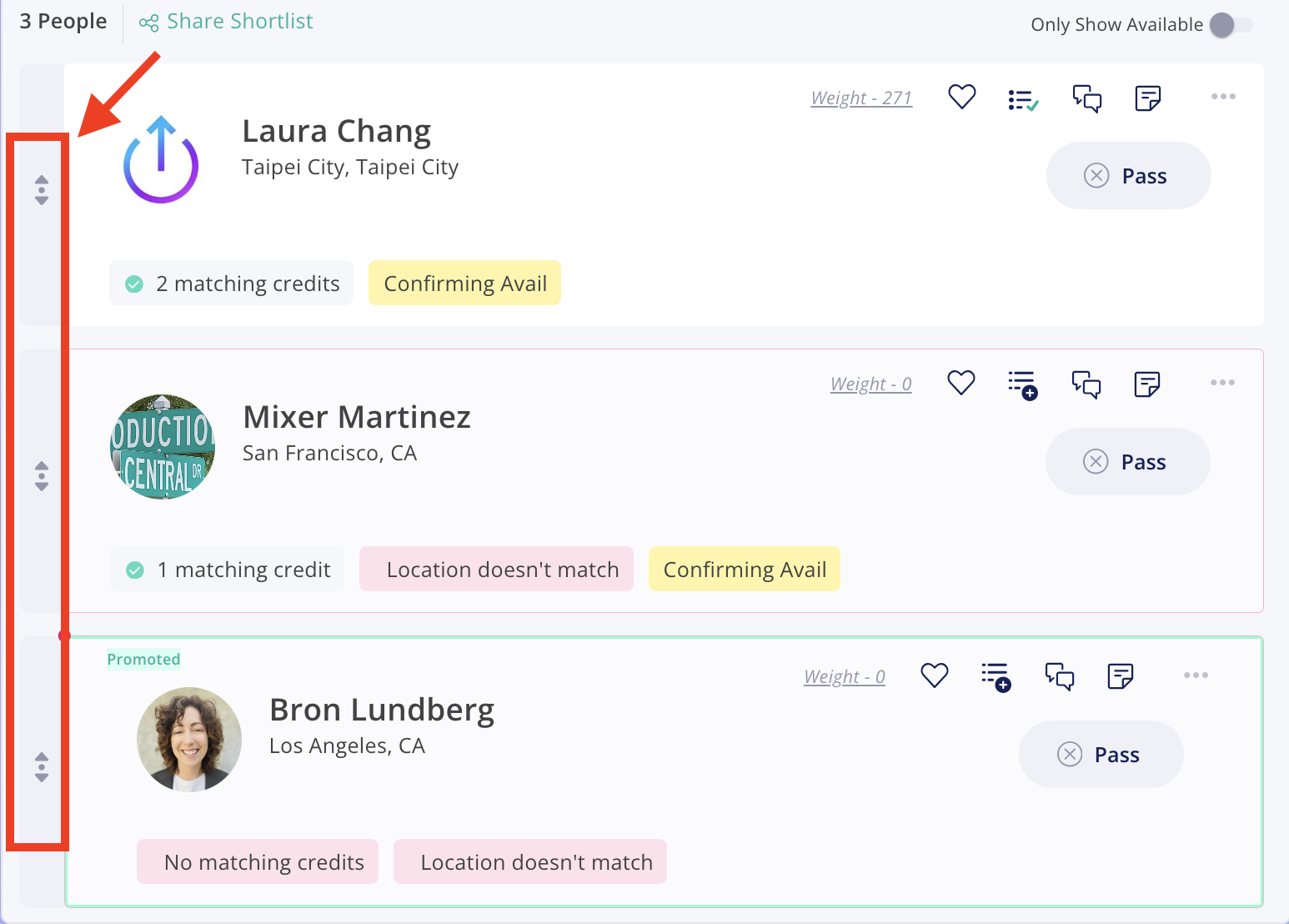Screen dimensions: 1289x924
Task: Click the Share Shortlist link
Action: [226, 22]
